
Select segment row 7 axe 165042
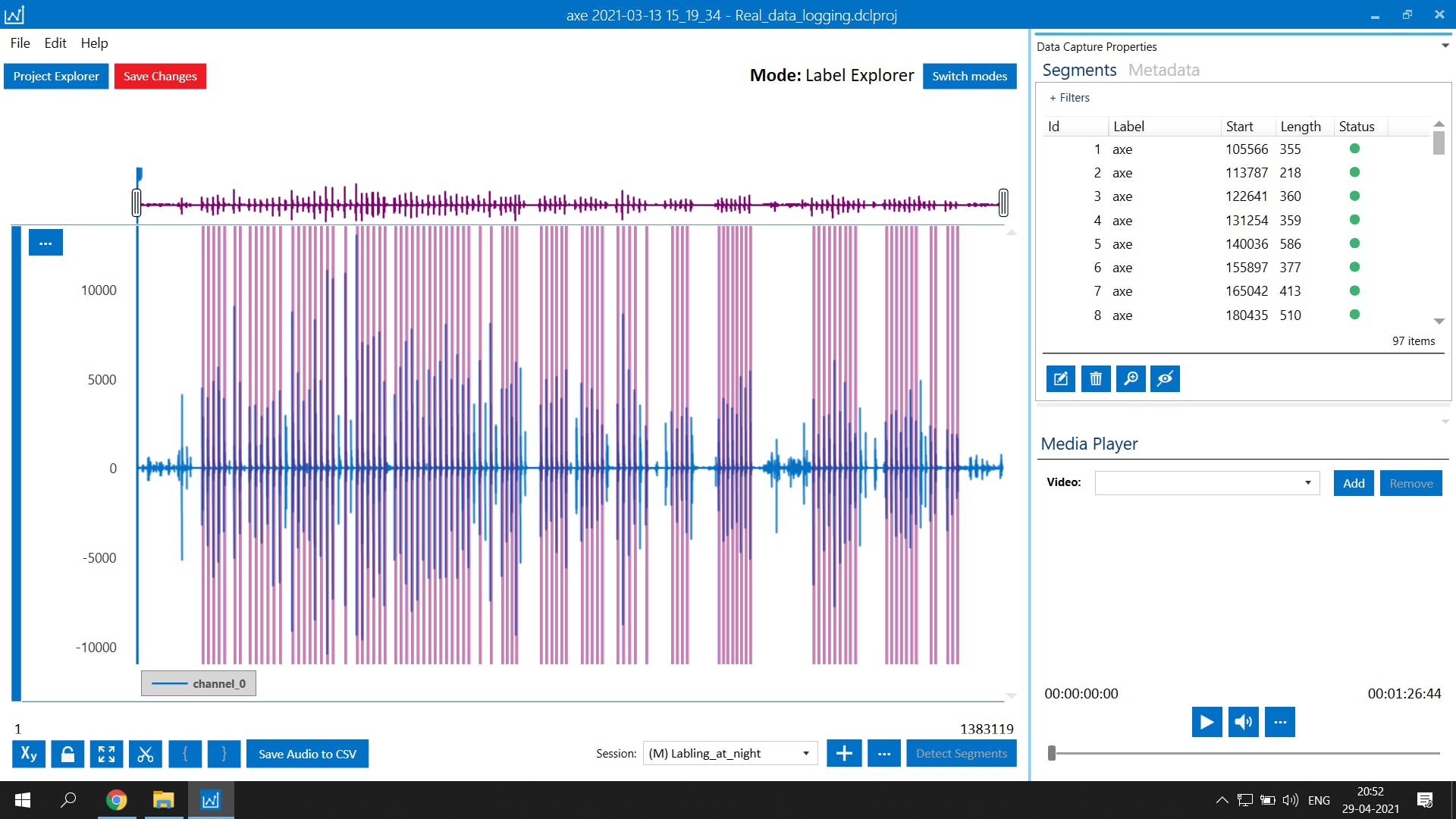point(1236,291)
